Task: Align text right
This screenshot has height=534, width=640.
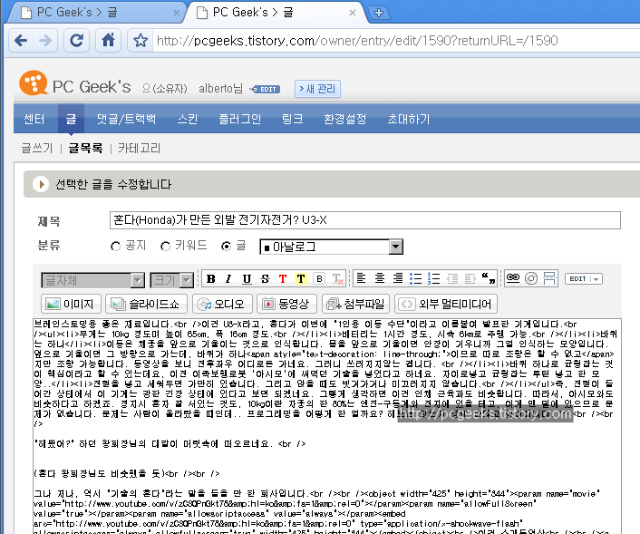Action: (398, 278)
